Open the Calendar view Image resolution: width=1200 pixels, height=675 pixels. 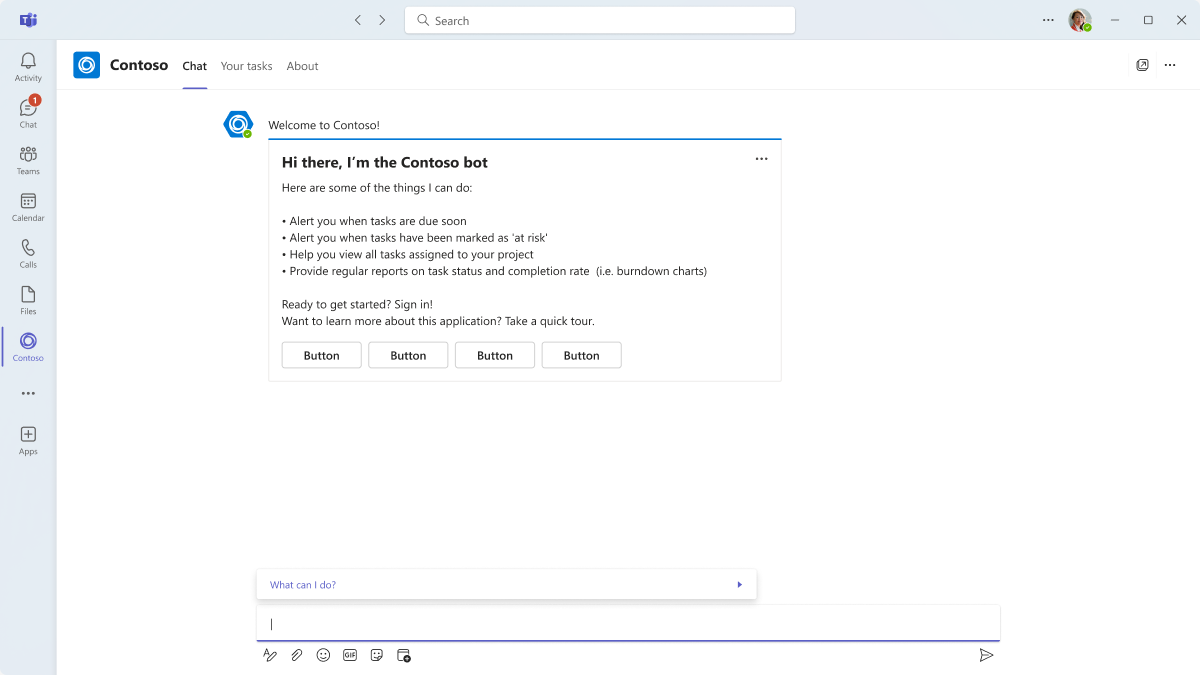(28, 207)
